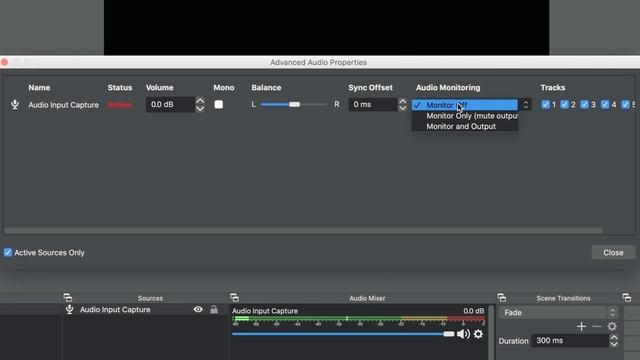
Task: Click the Volume stepper arrows
Action: (200, 104)
